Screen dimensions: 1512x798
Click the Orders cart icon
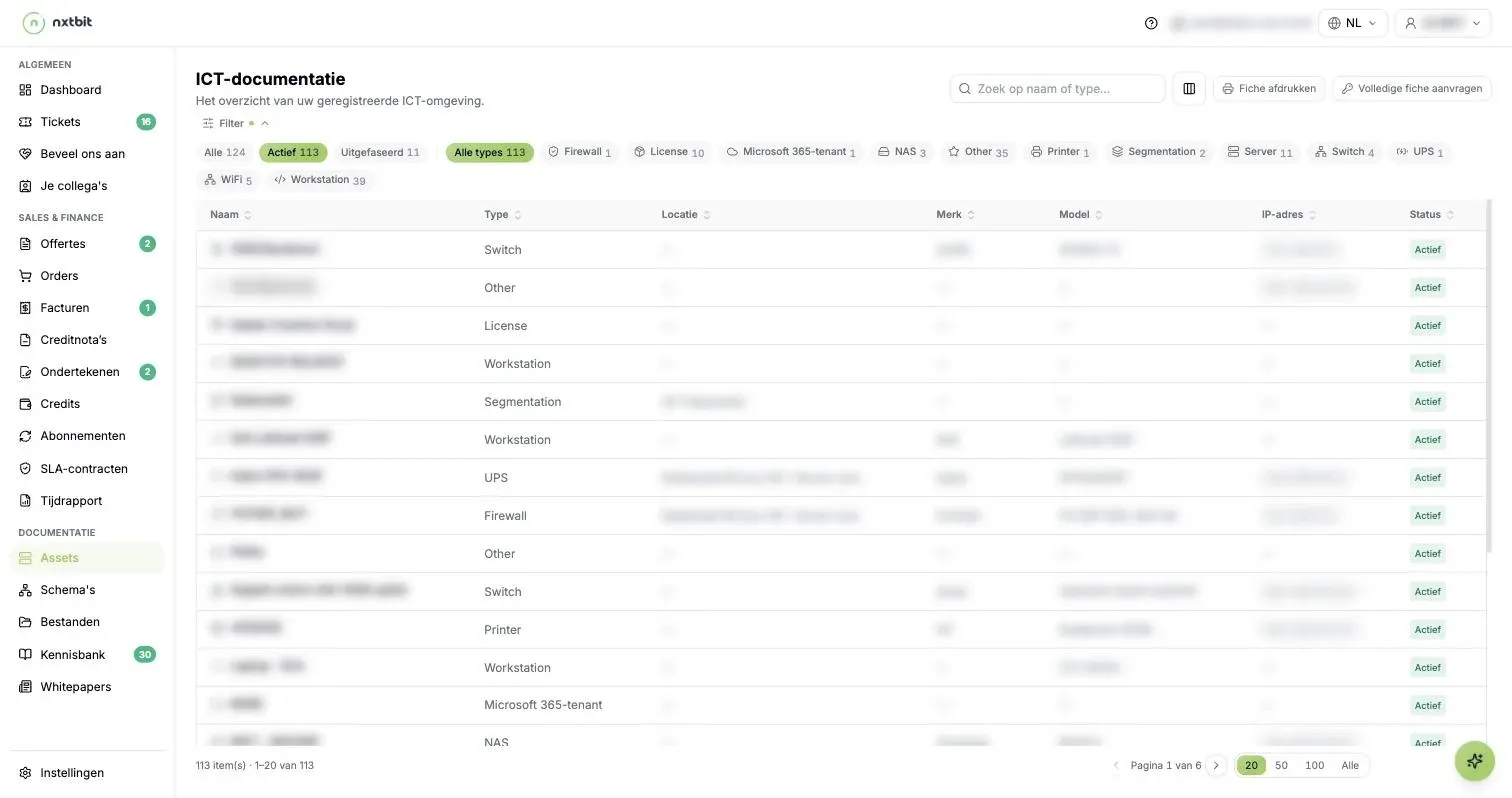(x=26, y=276)
